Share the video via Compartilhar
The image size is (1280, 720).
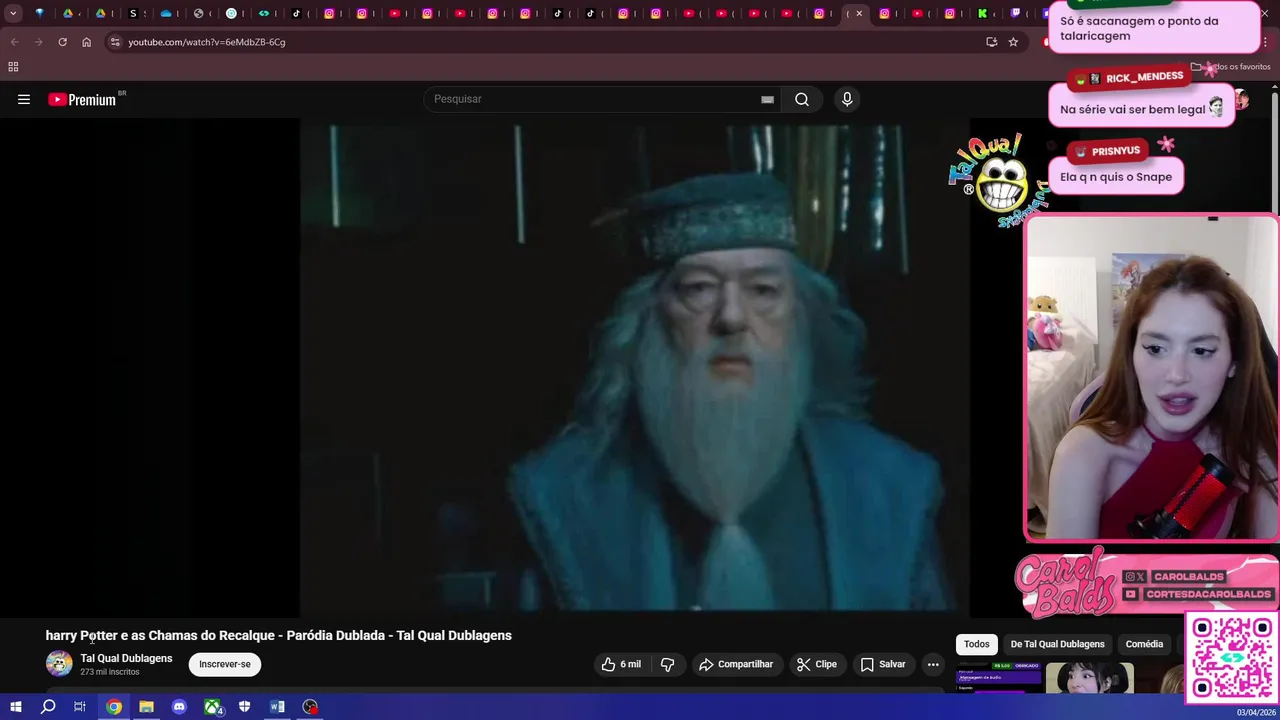[736, 664]
